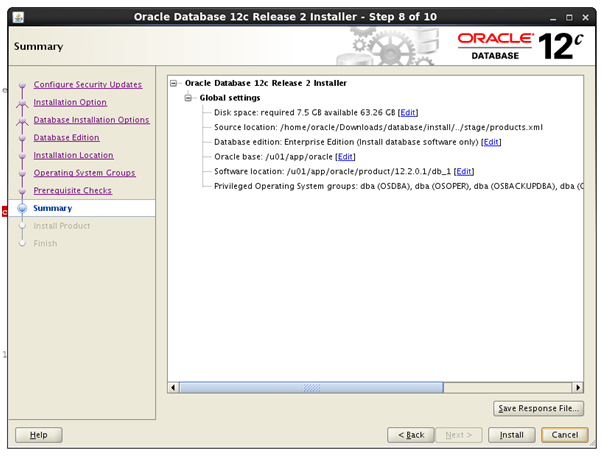Open Database Installation Options step
The image size is (606, 458).
pyautogui.click(x=91, y=120)
